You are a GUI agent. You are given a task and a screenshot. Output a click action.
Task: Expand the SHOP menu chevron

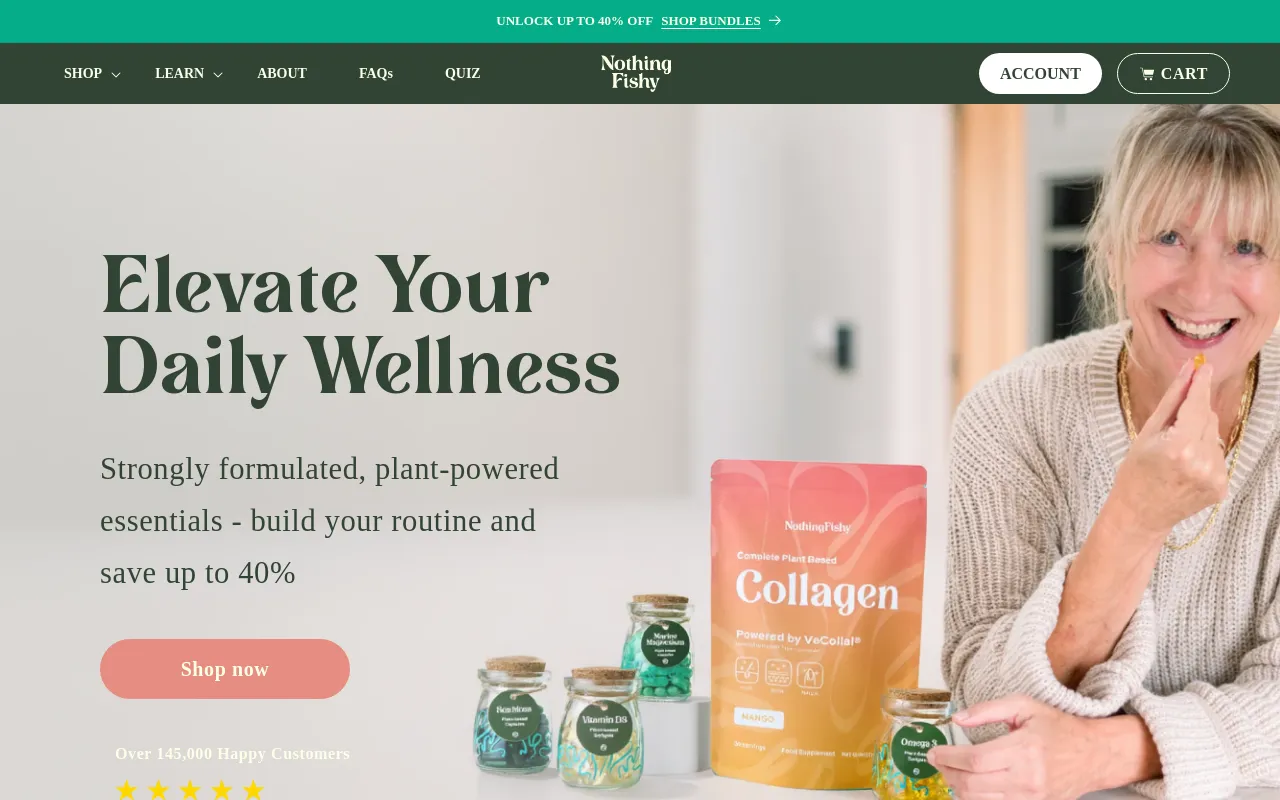pos(116,75)
